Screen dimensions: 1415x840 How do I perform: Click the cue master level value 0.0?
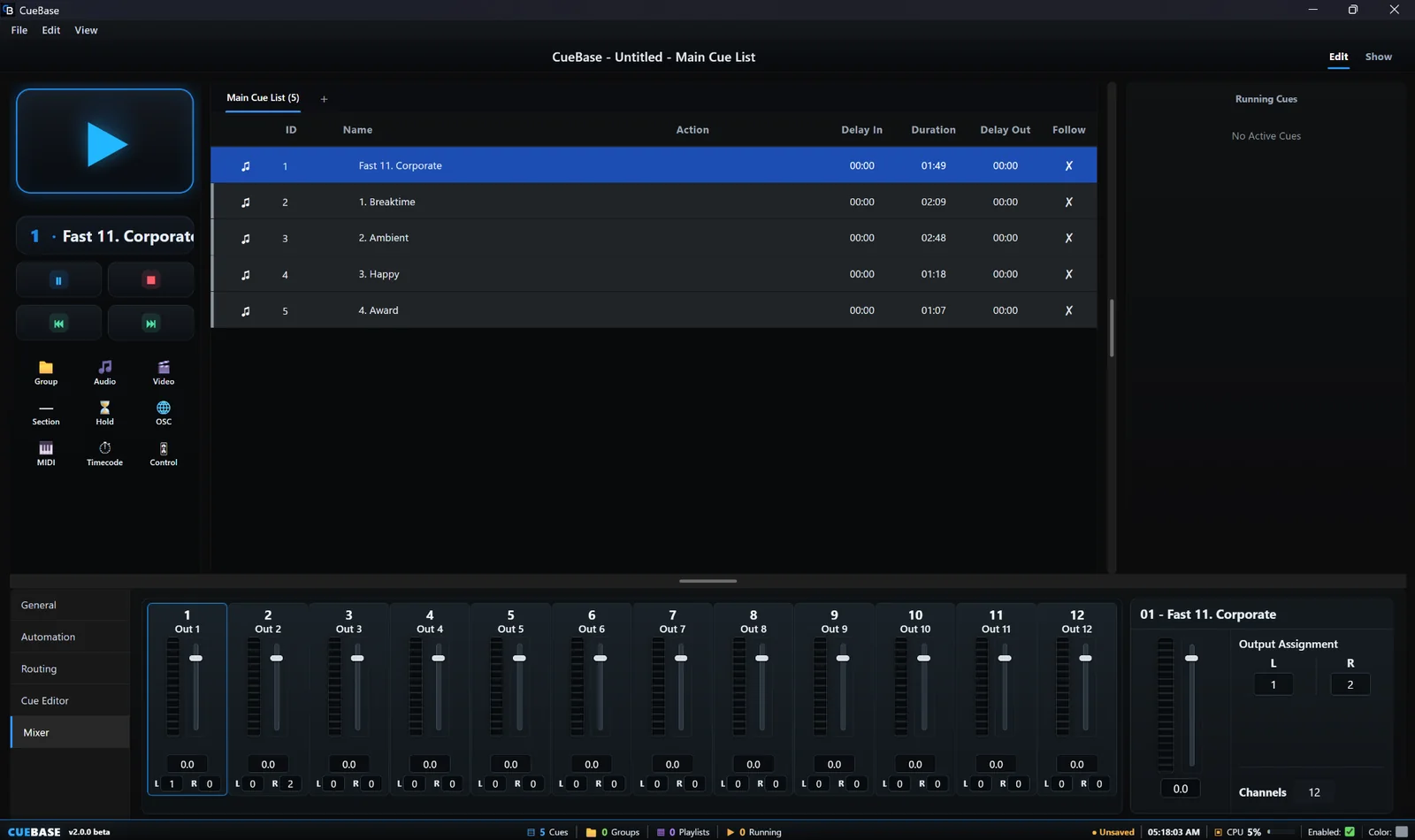click(x=1180, y=789)
